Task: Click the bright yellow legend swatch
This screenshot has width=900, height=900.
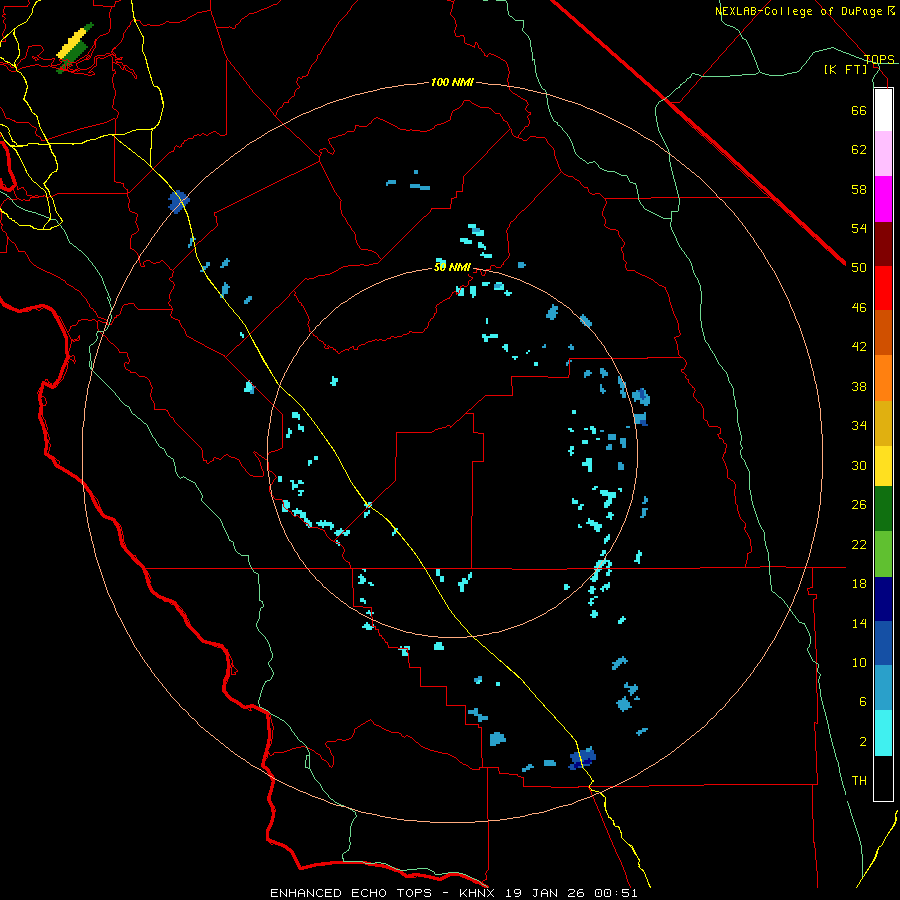Action: click(883, 466)
